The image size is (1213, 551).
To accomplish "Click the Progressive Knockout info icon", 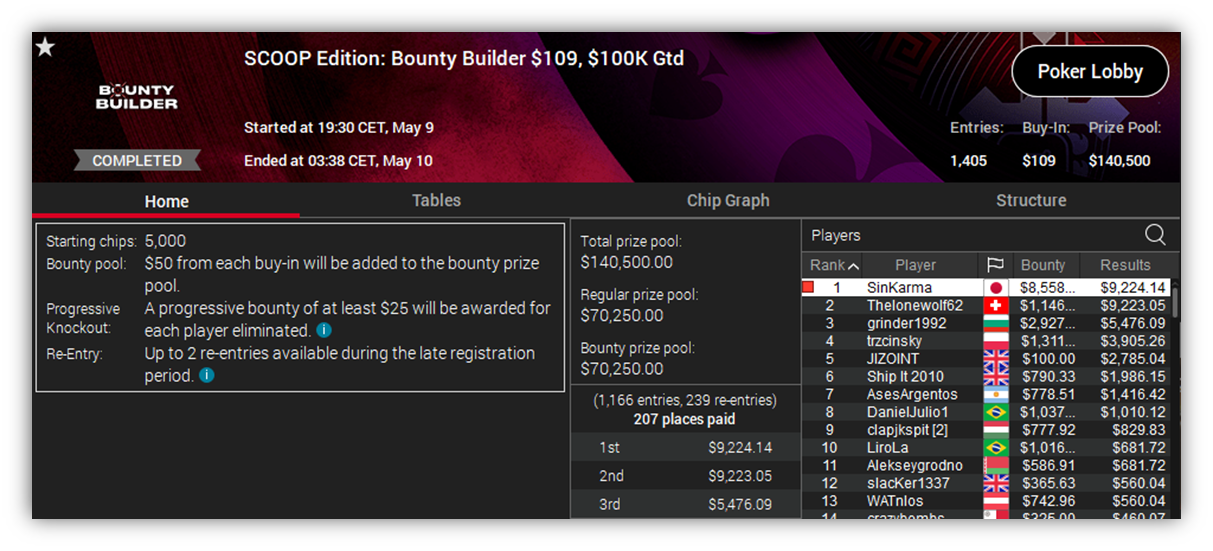I will pyautogui.click(x=324, y=330).
